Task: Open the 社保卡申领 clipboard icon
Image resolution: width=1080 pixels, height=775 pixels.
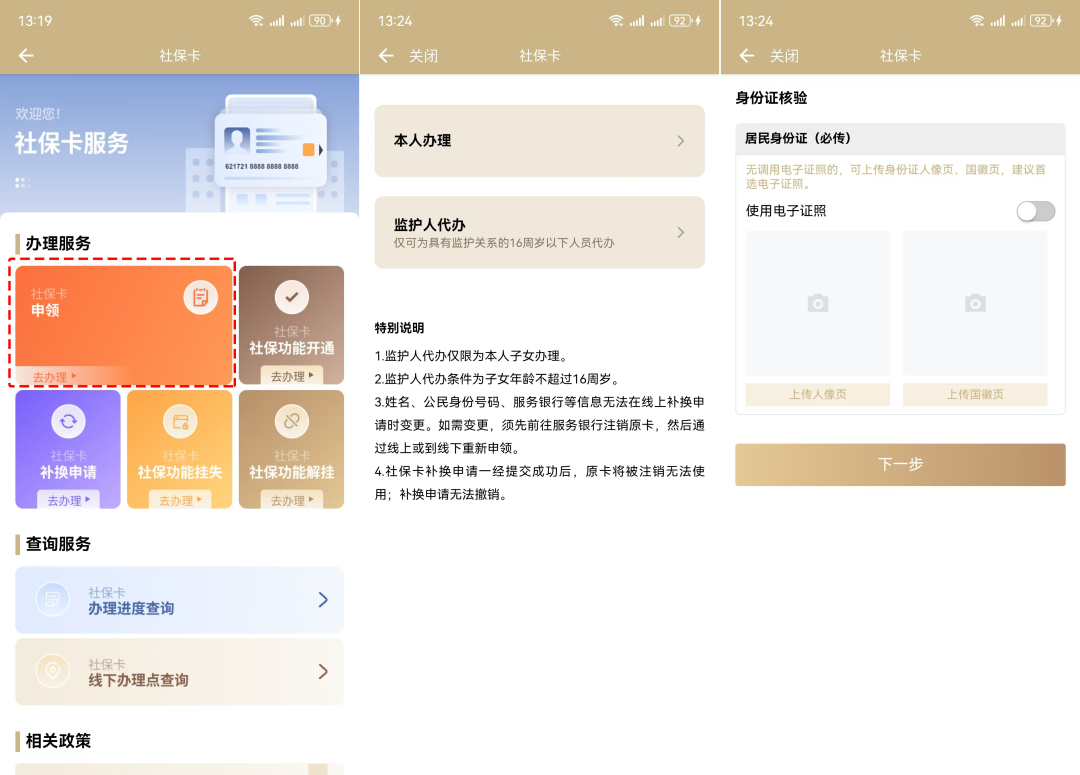Action: tap(201, 297)
